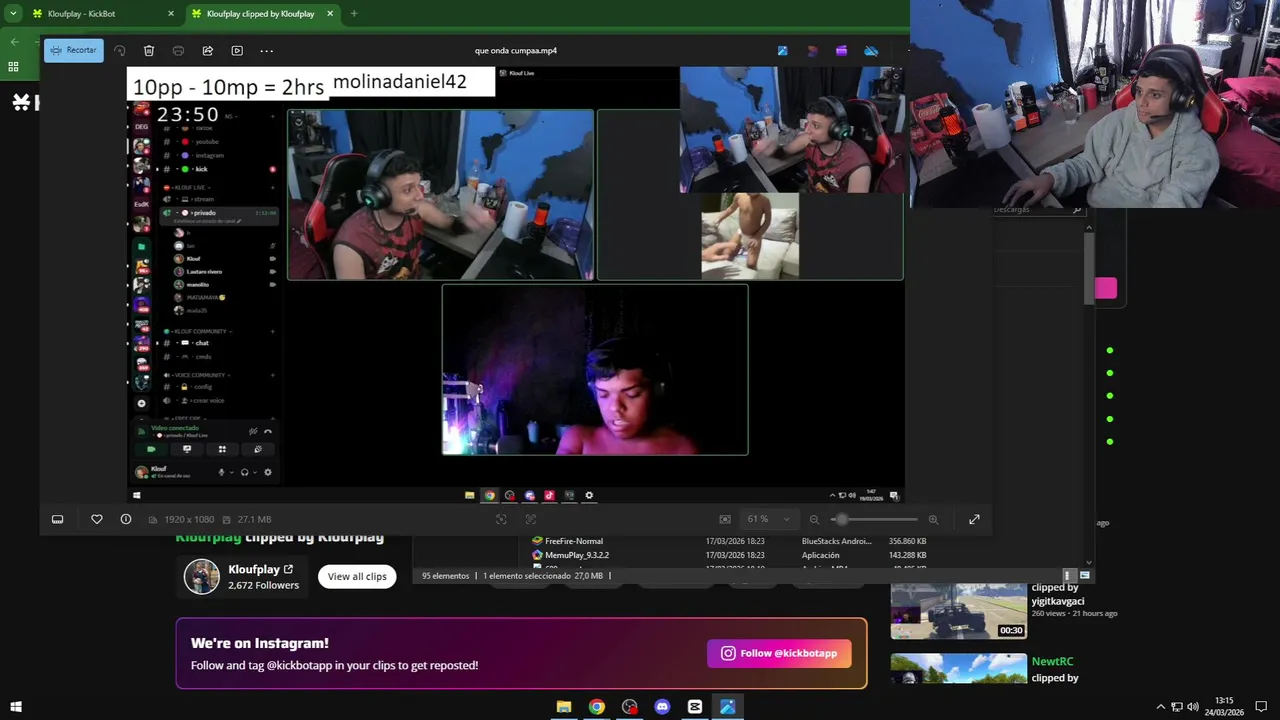This screenshot has height=720, width=1280.
Task: Click the filename que onda cumpaa.mp4
Action: pyautogui.click(x=516, y=51)
